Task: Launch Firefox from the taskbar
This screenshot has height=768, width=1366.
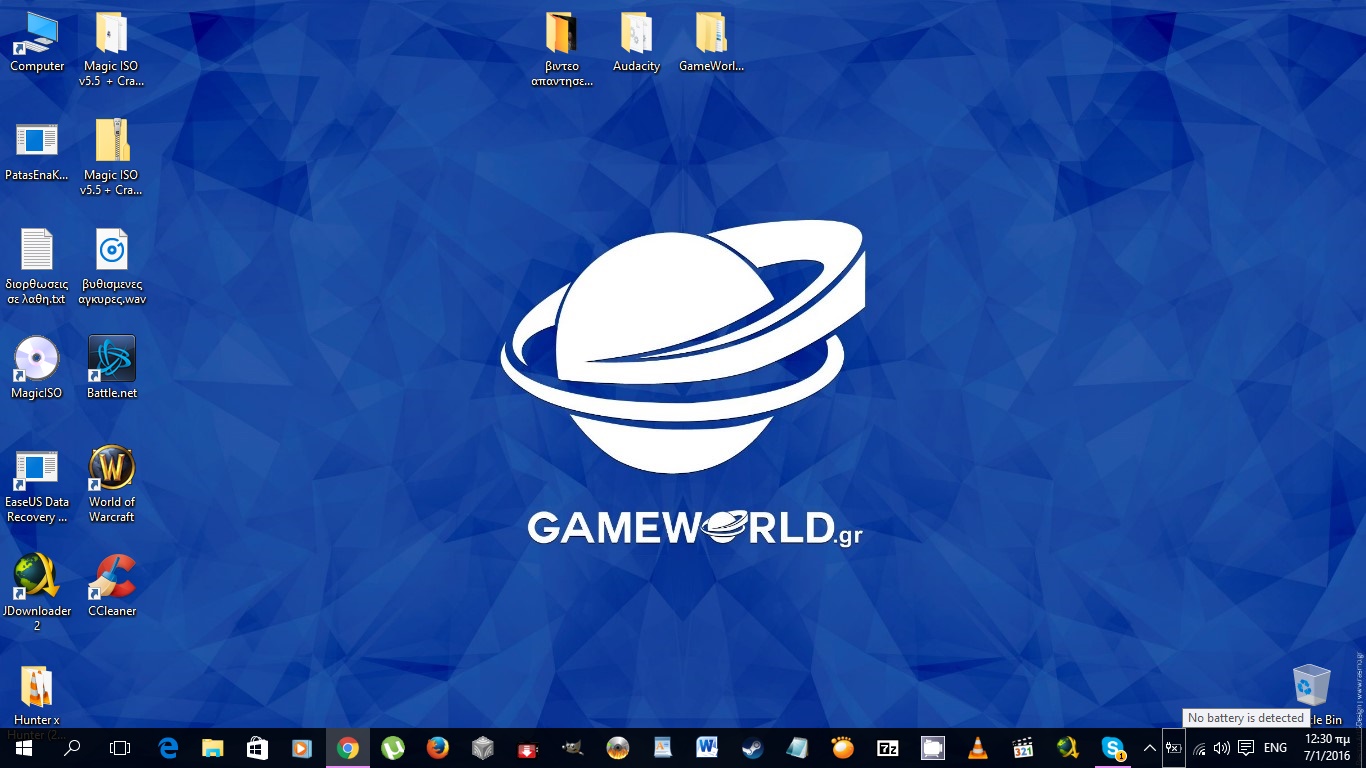Action: point(437,748)
